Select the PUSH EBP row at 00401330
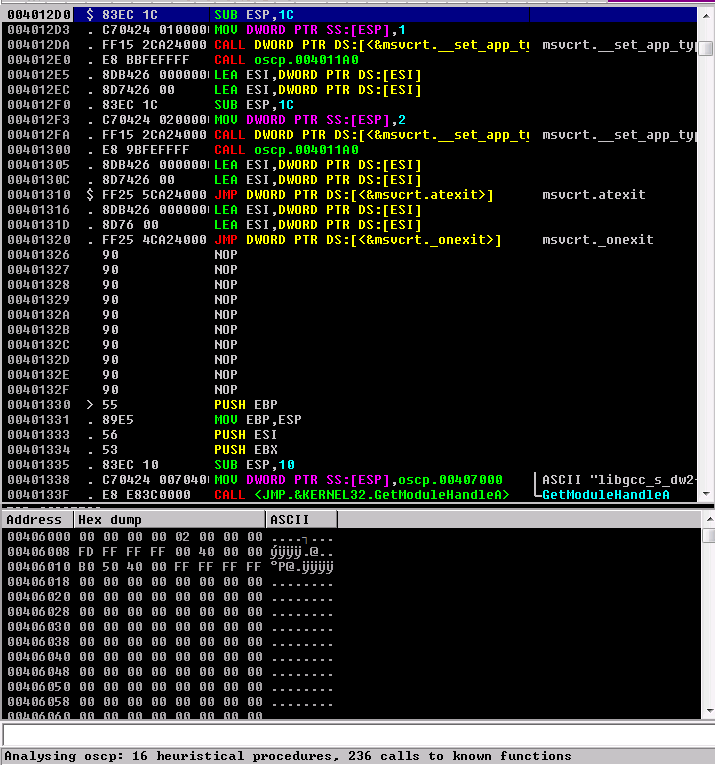The width and height of the screenshot is (715, 765). 349,404
